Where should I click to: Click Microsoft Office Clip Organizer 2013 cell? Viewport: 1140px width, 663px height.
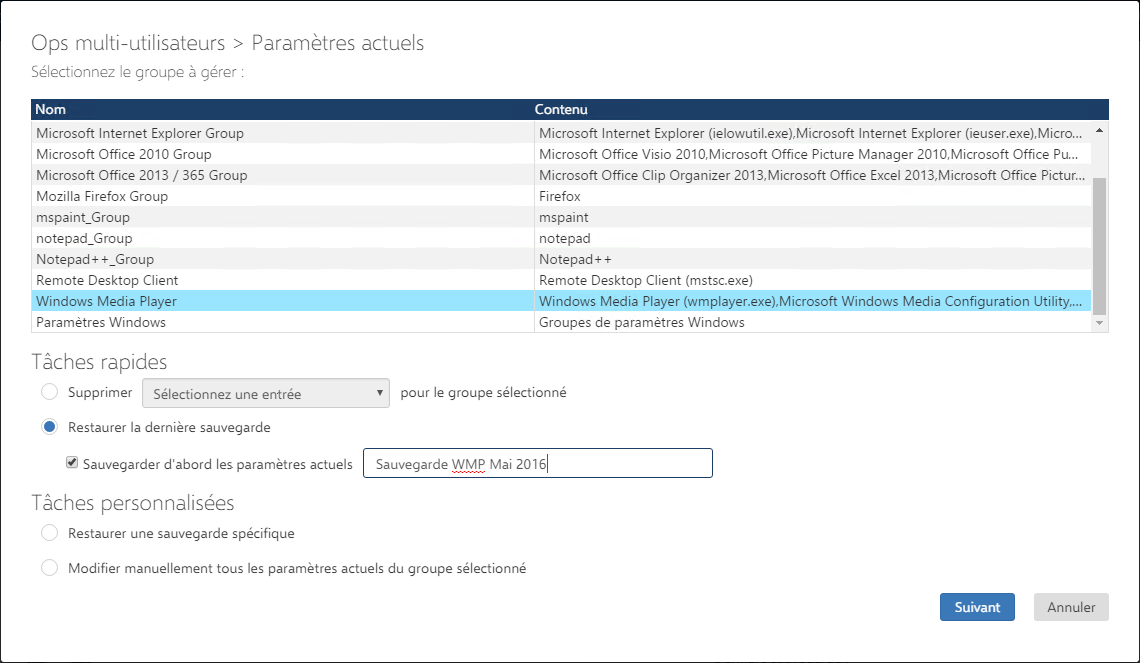point(813,175)
